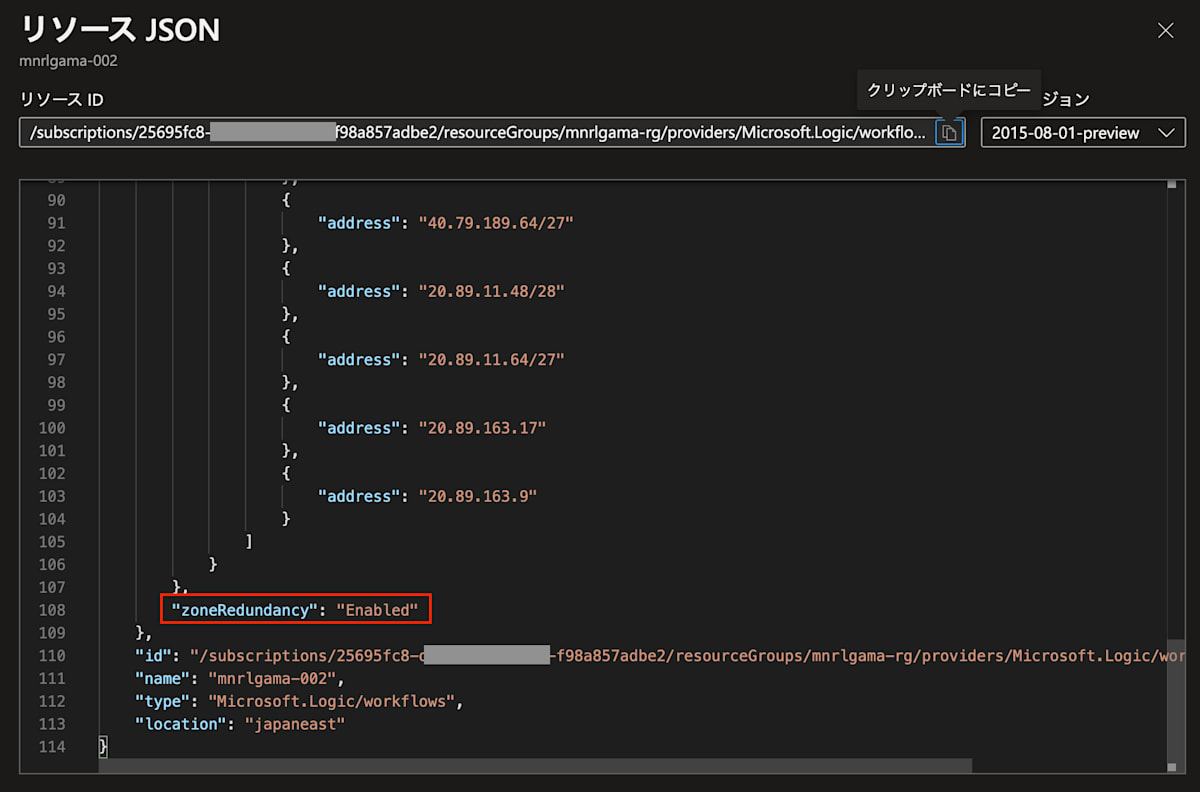Open the API version dropdown 2015-08-01-preview

[x=1082, y=132]
